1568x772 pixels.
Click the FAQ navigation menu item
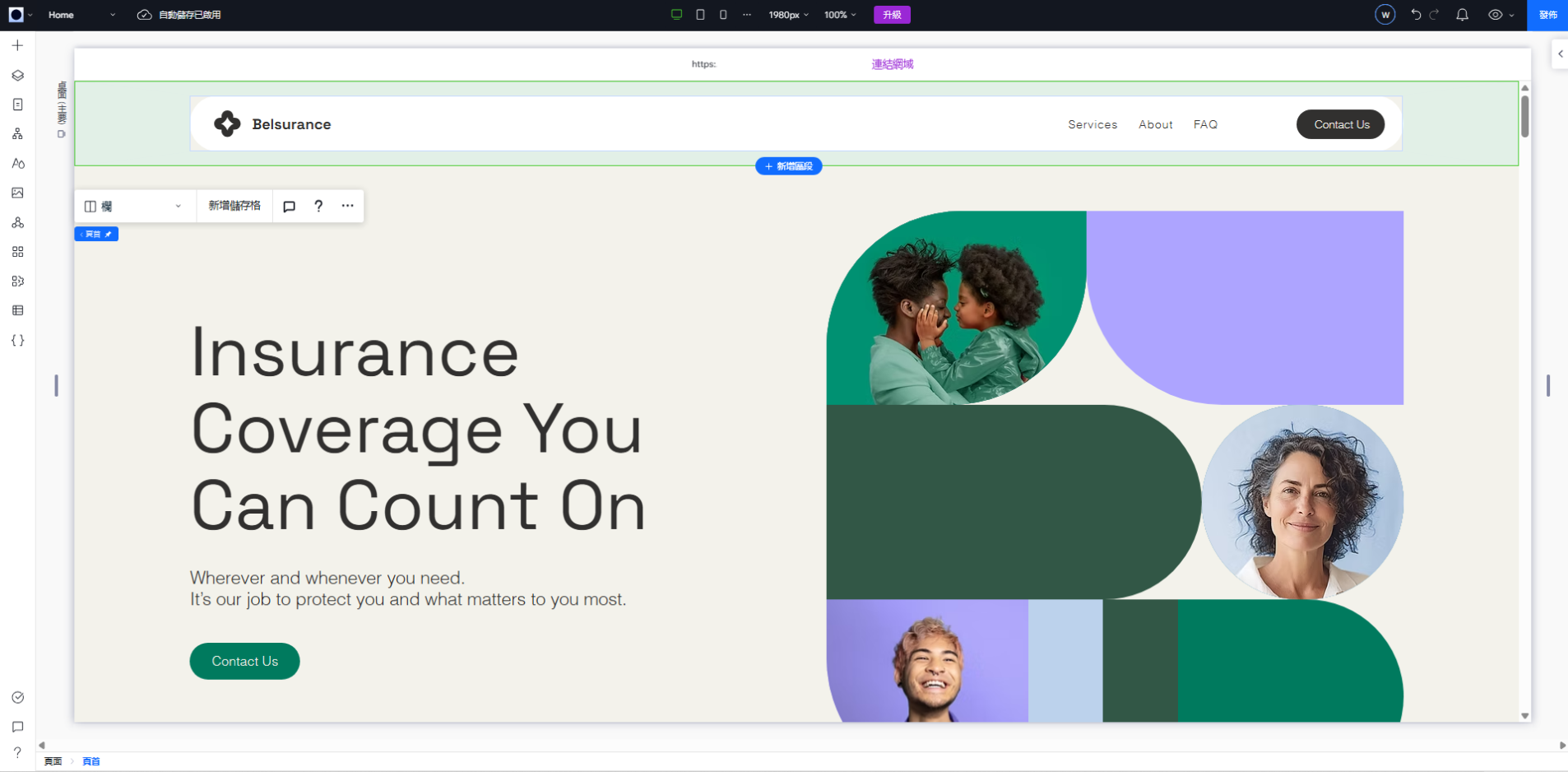(1205, 124)
